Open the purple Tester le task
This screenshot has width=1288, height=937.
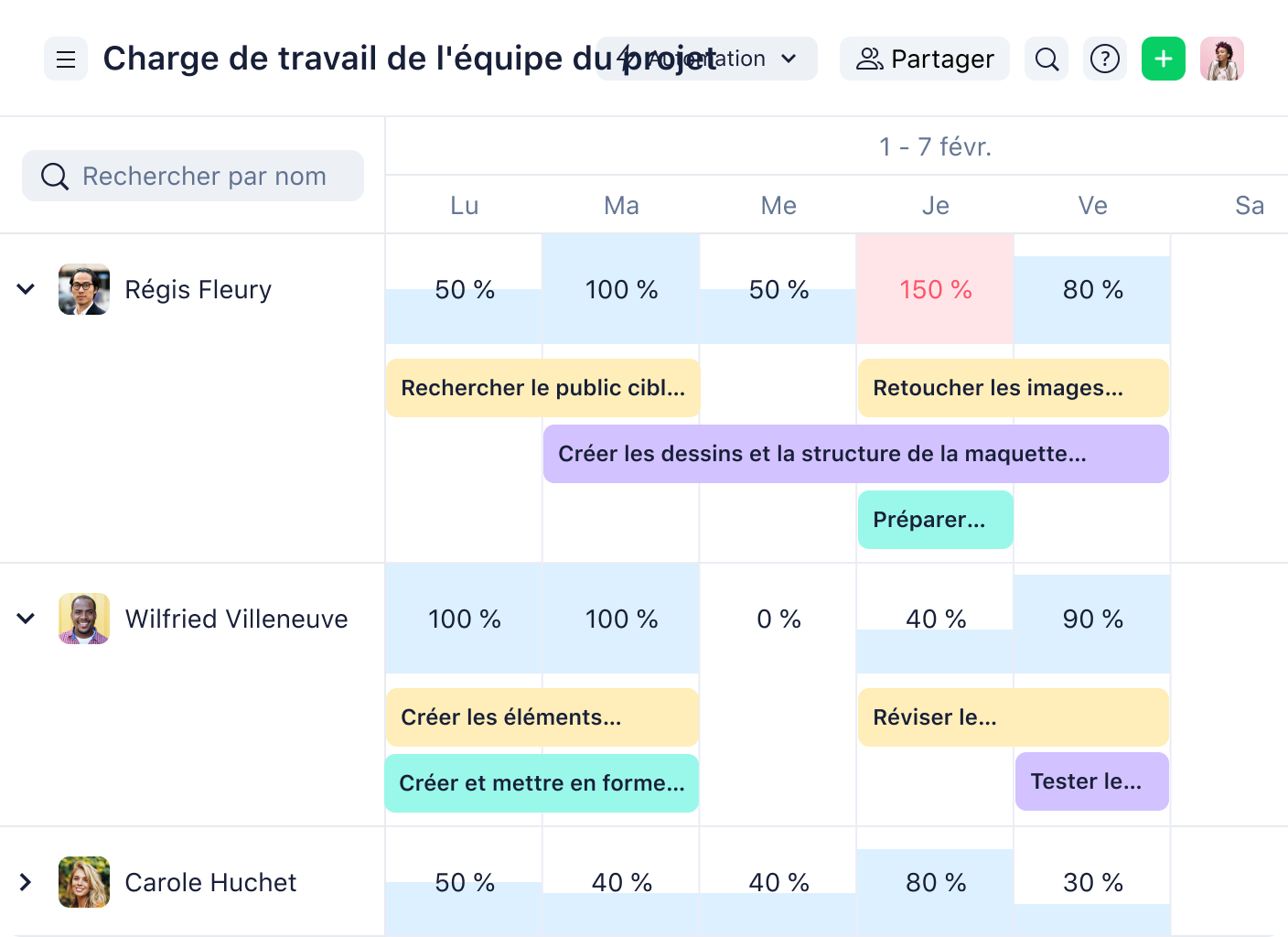coord(1092,781)
